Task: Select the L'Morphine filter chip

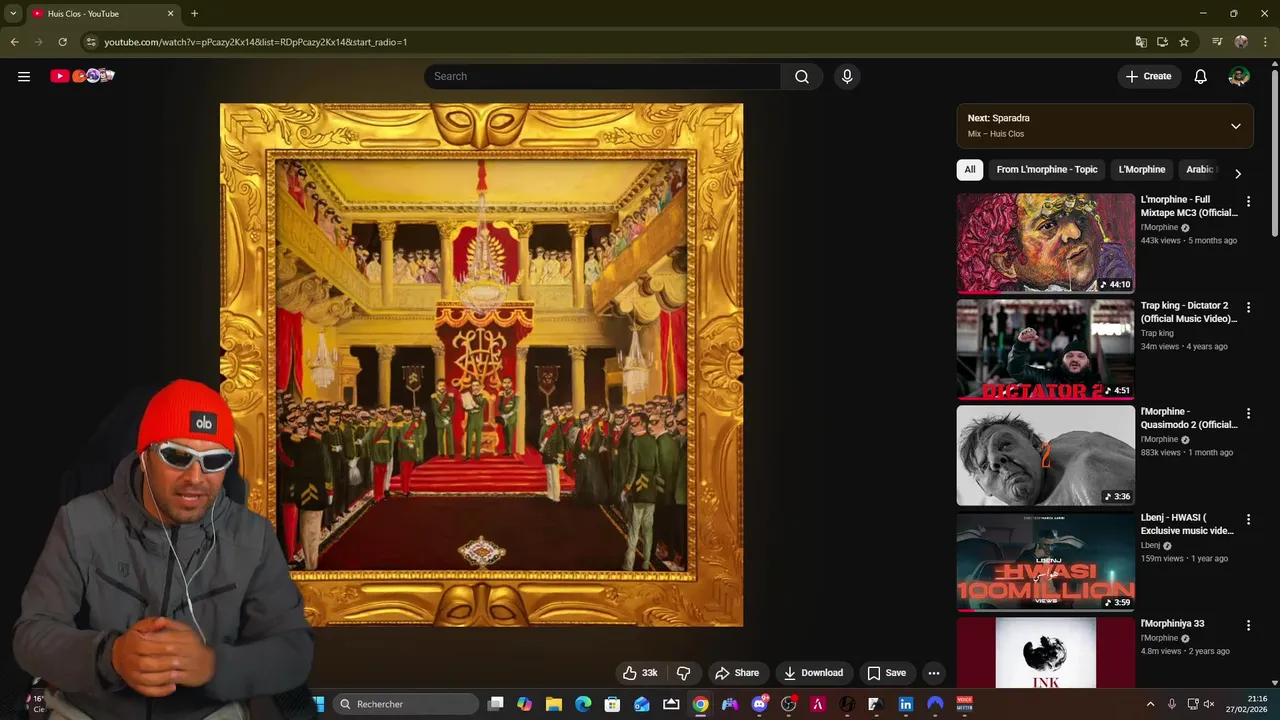Action: [1142, 169]
